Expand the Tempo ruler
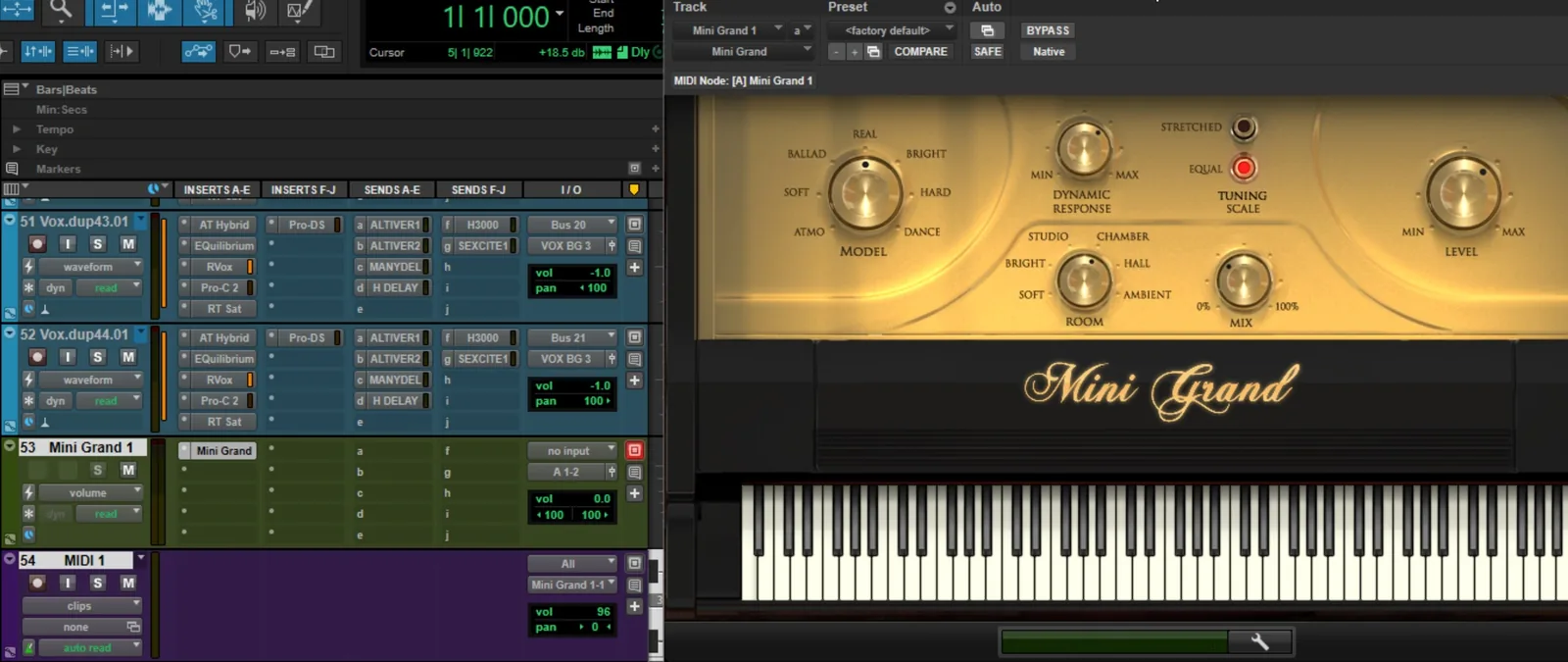This screenshot has height=662, width=1568. pyautogui.click(x=16, y=129)
